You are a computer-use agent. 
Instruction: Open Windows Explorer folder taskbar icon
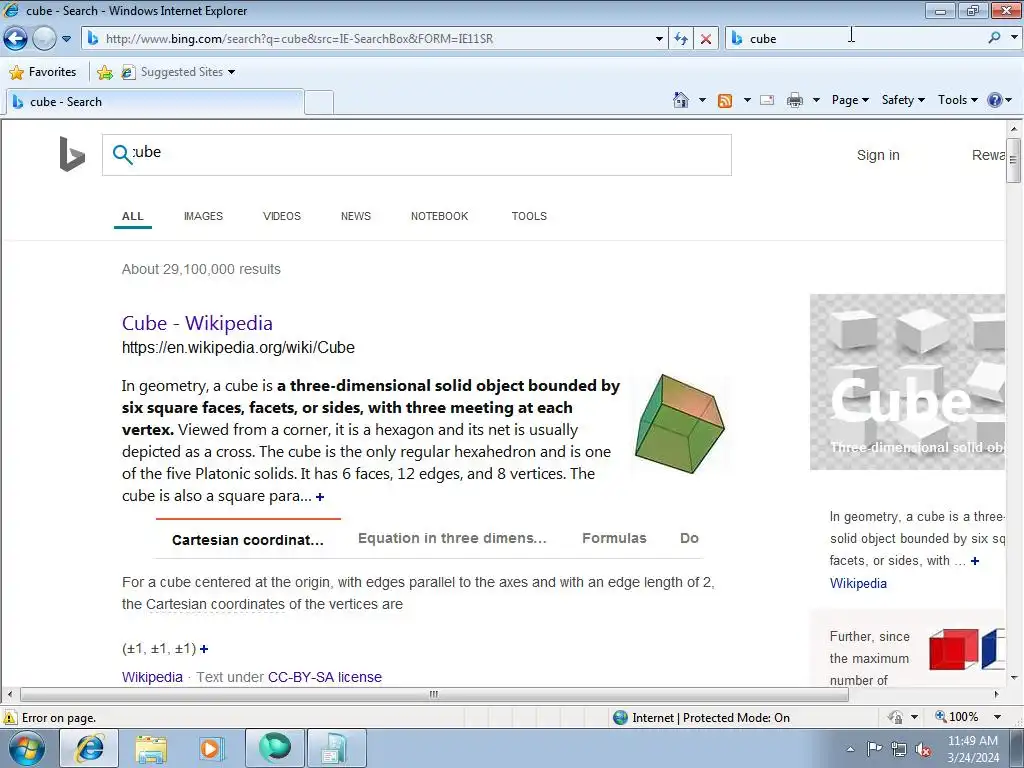tap(151, 749)
